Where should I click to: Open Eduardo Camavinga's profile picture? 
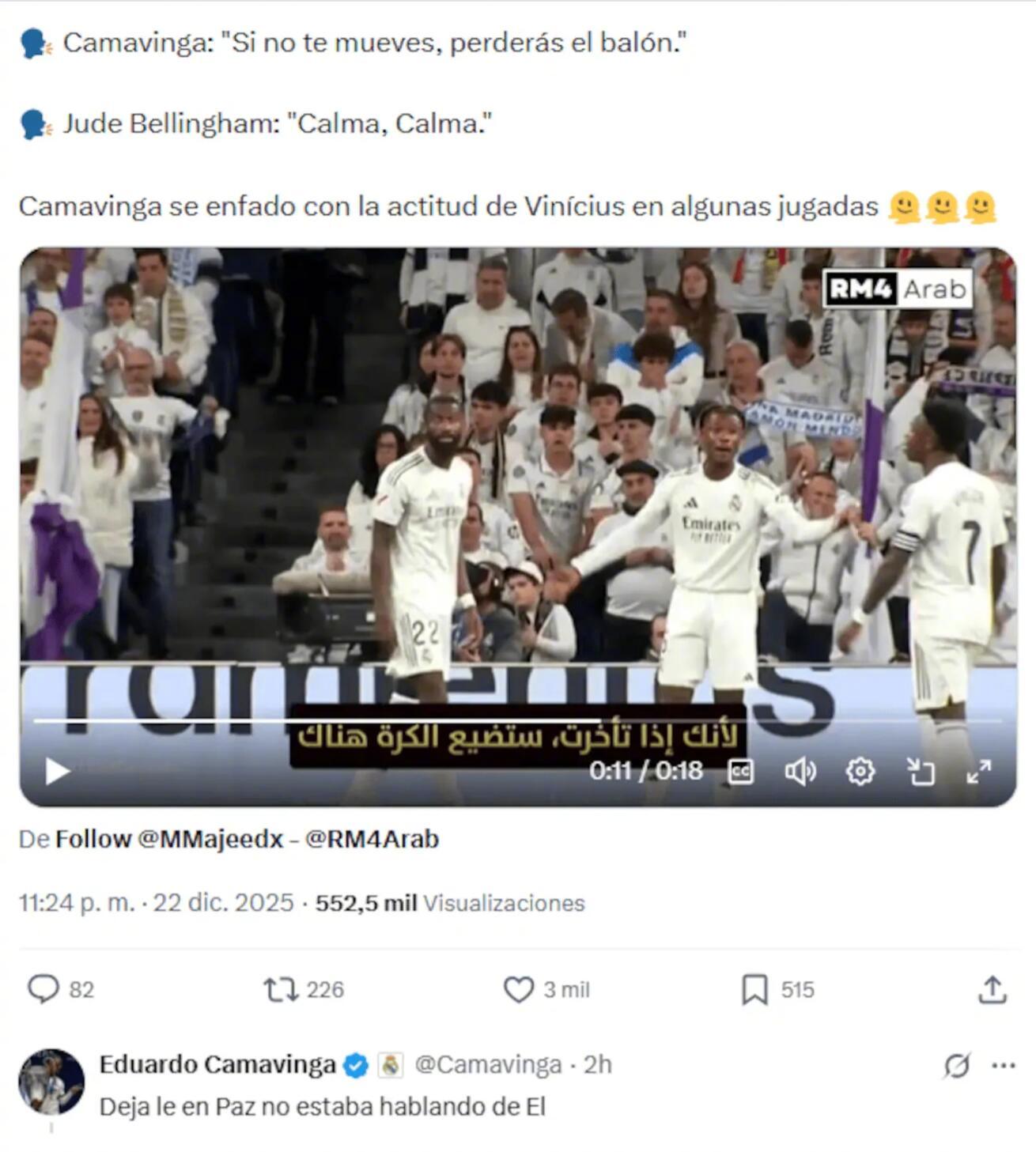tap(51, 1082)
